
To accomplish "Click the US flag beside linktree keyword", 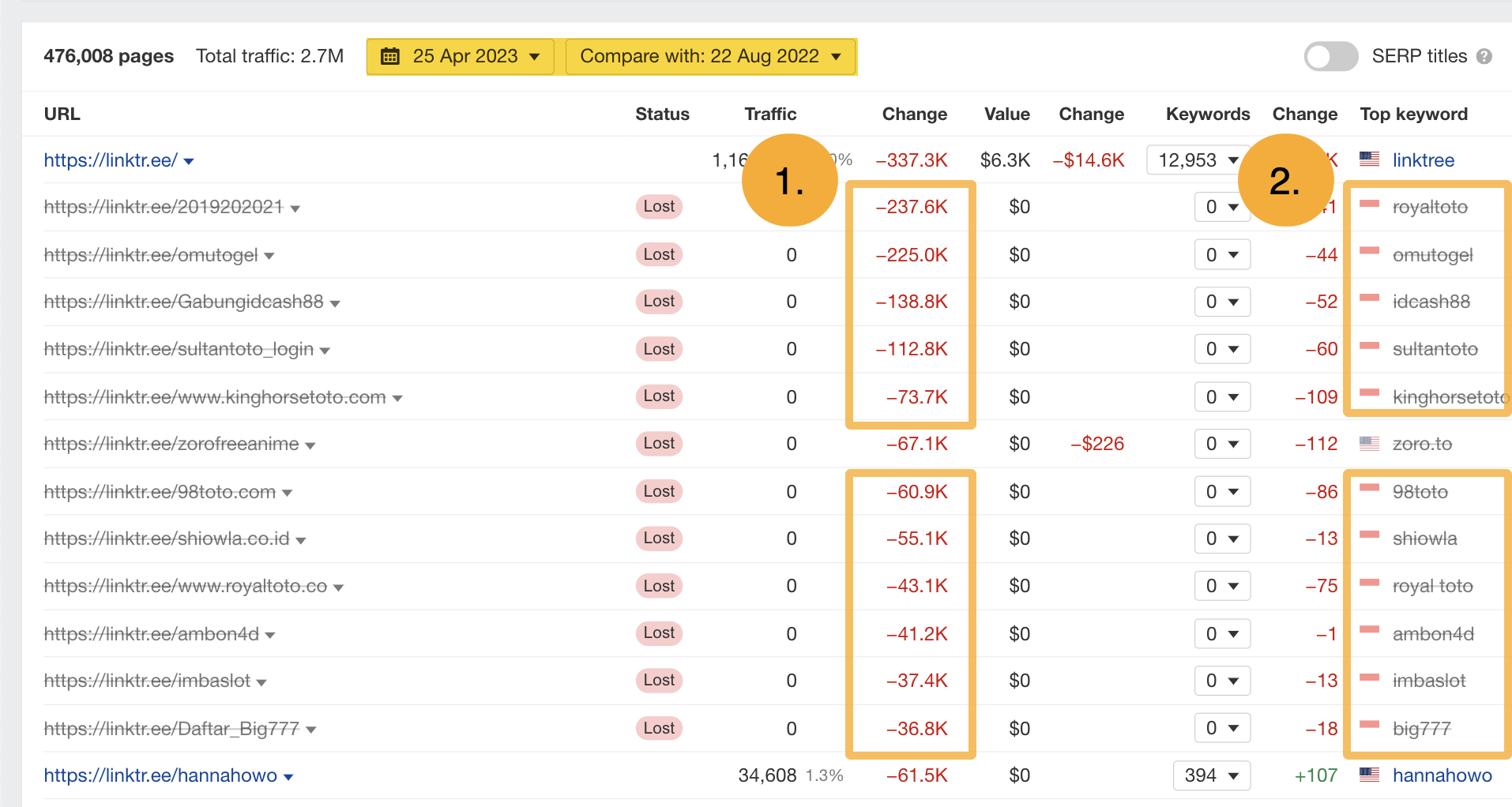I will (x=1369, y=160).
